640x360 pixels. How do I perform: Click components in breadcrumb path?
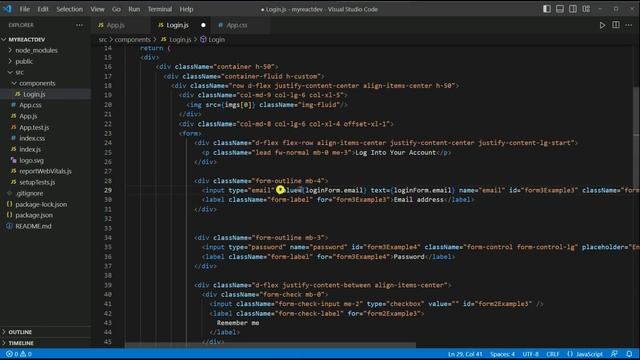[133, 40]
